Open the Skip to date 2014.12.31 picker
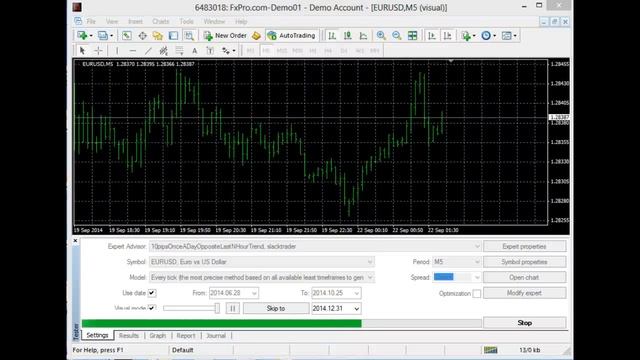Image resolution: width=640 pixels, height=360 pixels. click(356, 309)
